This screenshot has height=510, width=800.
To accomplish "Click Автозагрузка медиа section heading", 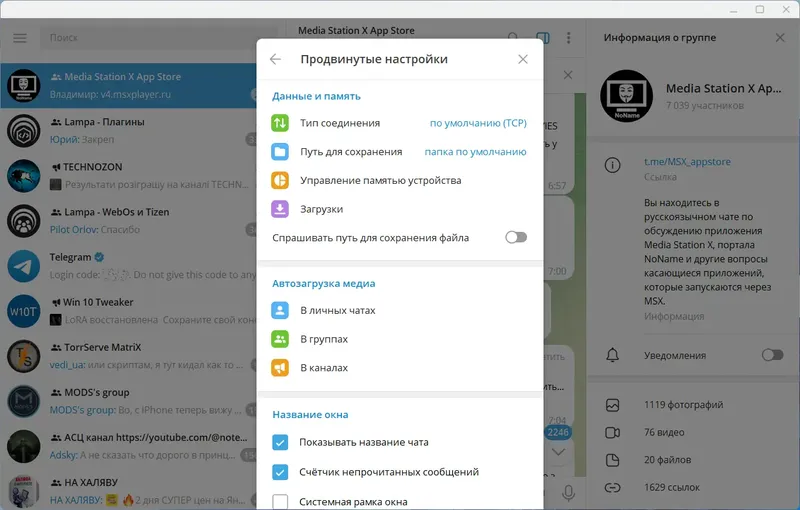I will pos(323,284).
